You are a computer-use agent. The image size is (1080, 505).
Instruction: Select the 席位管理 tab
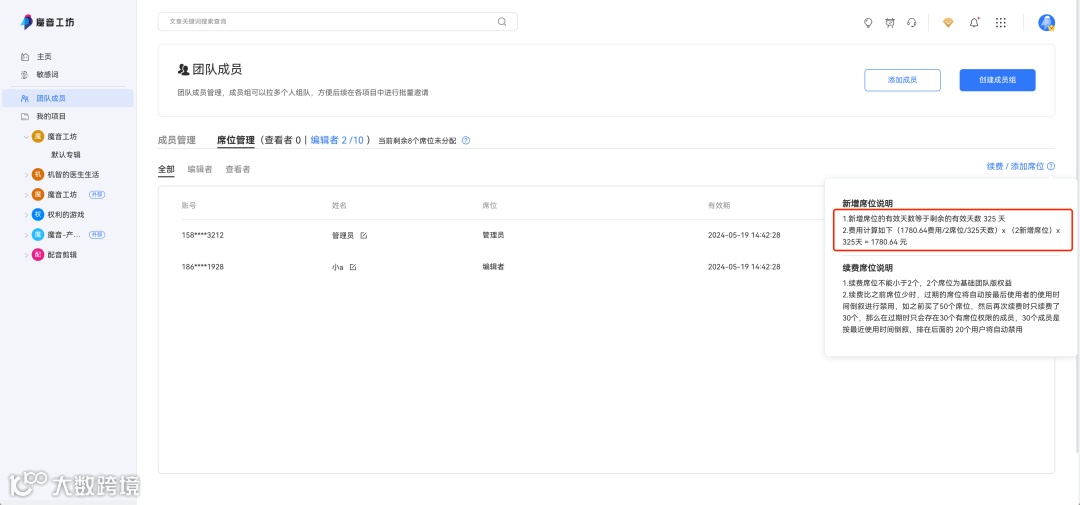click(236, 140)
